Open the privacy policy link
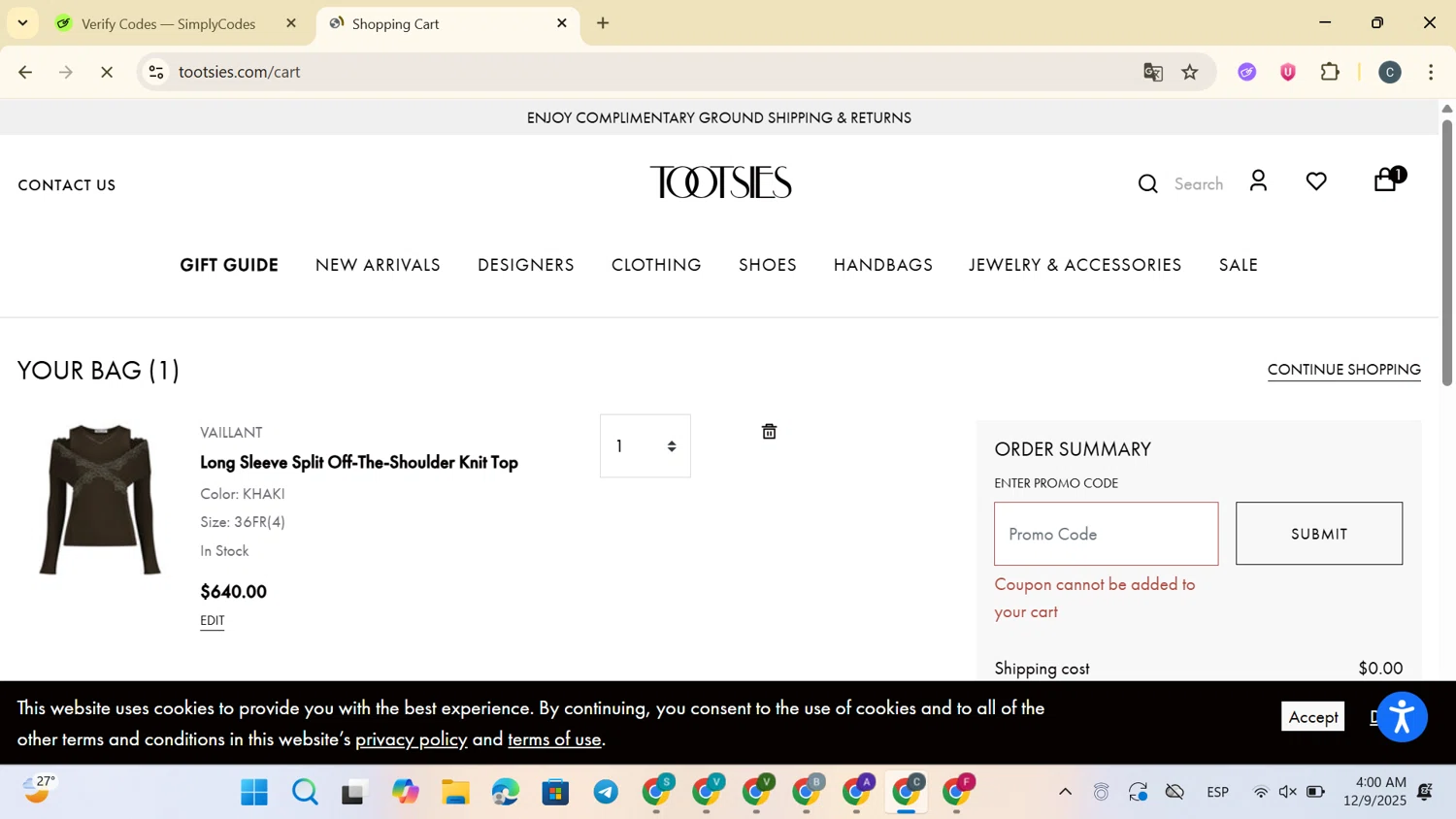The height and width of the screenshot is (819, 1456). tap(411, 739)
